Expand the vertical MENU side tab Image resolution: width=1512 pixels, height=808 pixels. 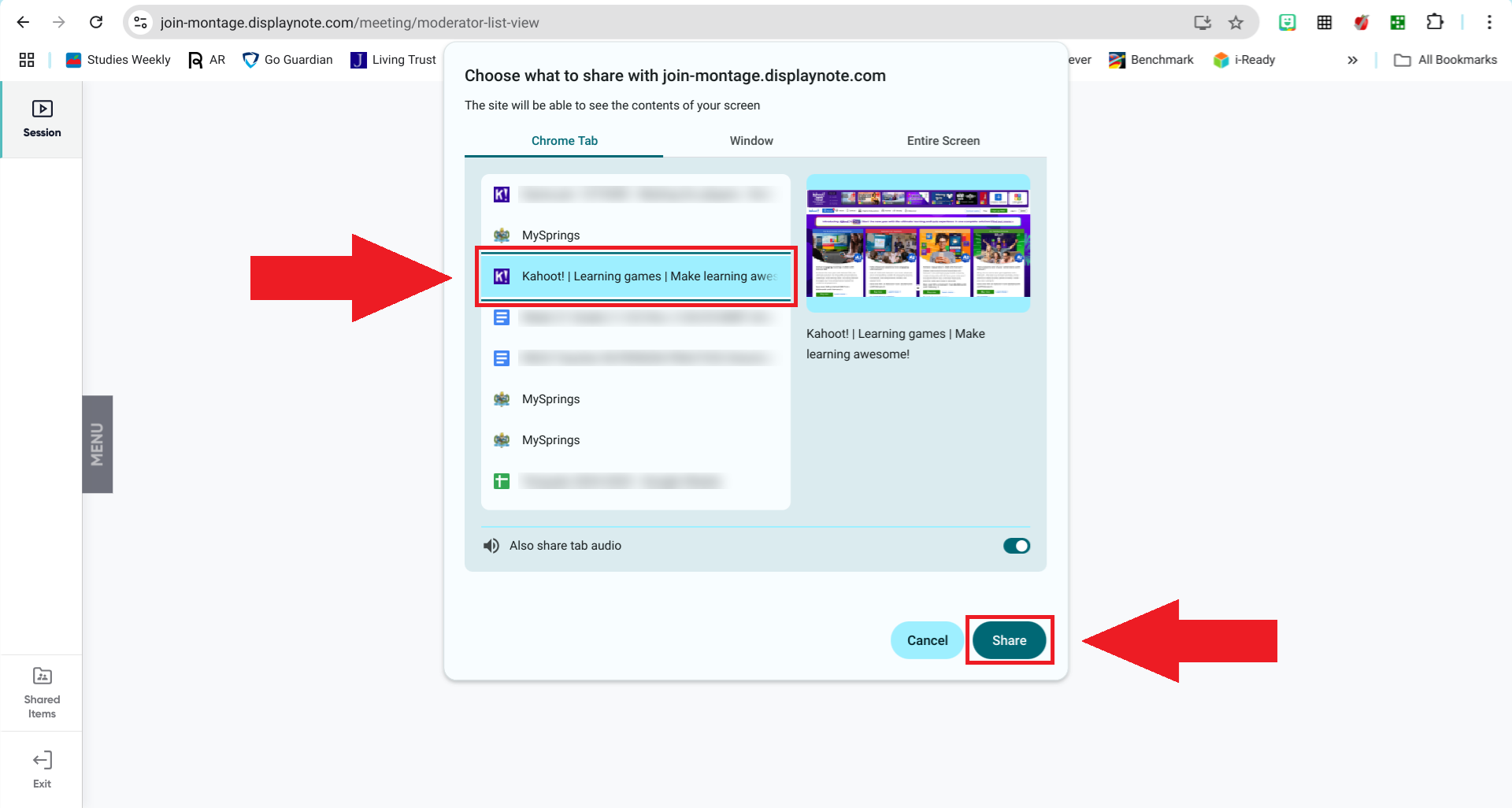point(97,444)
